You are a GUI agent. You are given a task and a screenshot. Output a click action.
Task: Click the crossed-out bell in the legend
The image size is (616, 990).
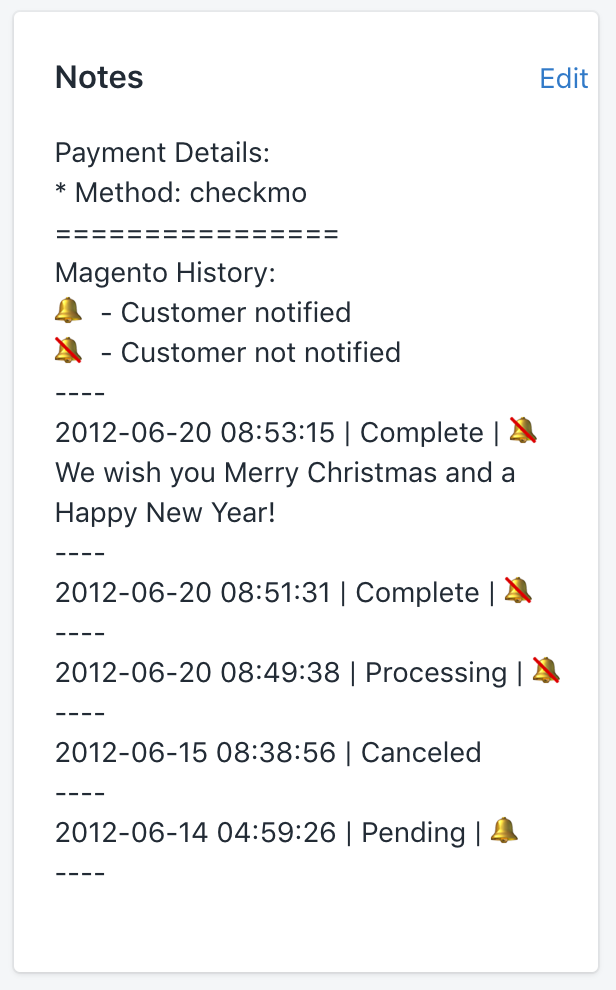(66, 352)
